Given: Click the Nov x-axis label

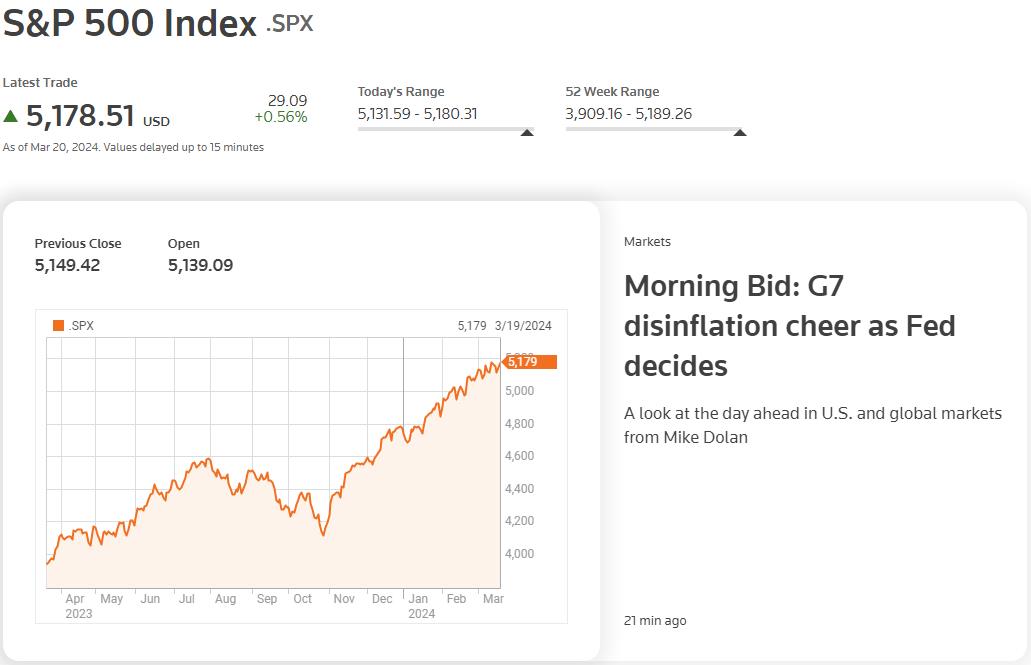Looking at the screenshot, I should click(x=344, y=599).
